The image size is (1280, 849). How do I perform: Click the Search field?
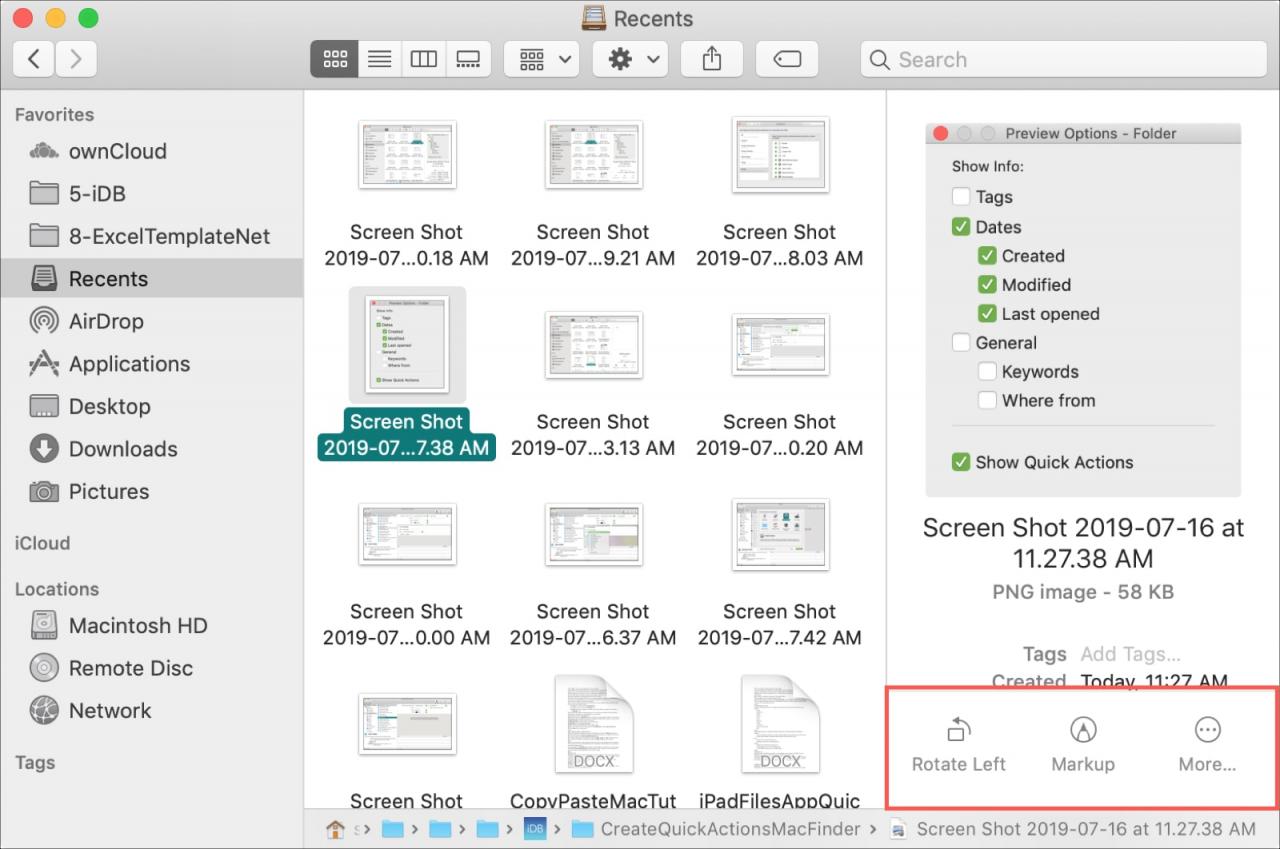tap(1063, 59)
